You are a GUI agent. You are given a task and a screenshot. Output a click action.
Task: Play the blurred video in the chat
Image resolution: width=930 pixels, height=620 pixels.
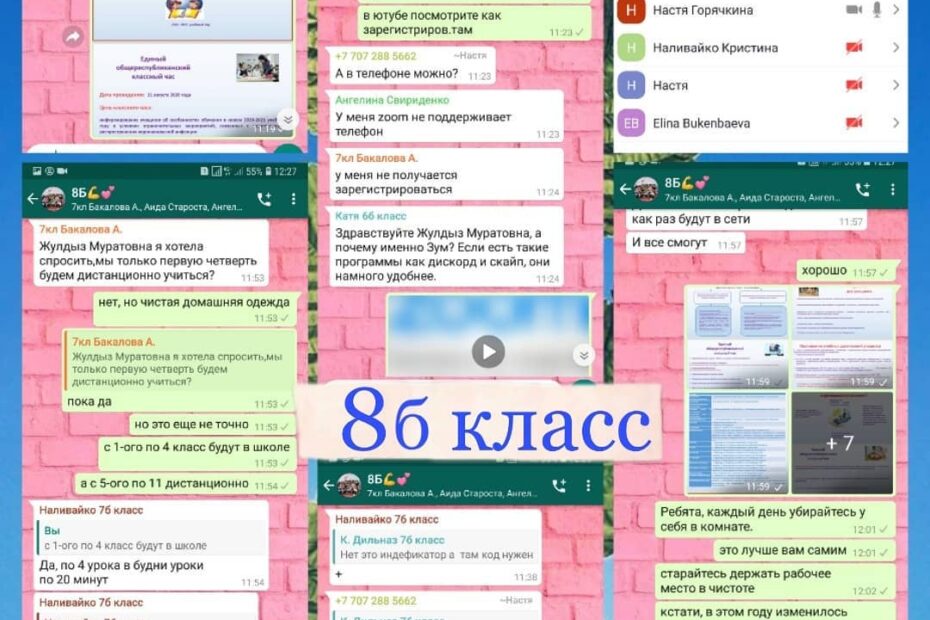point(488,351)
